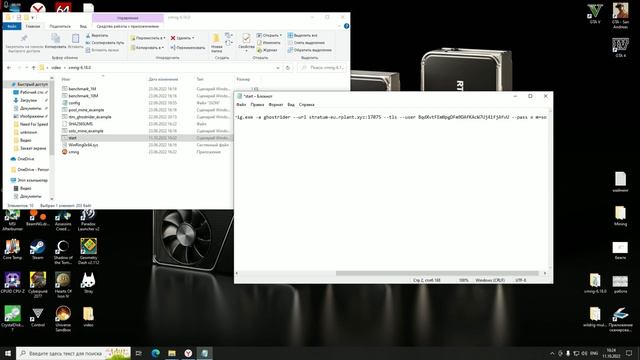The width and height of the screenshot is (640, 360).
Task: Select the xmrig application file
Action: pos(73,152)
